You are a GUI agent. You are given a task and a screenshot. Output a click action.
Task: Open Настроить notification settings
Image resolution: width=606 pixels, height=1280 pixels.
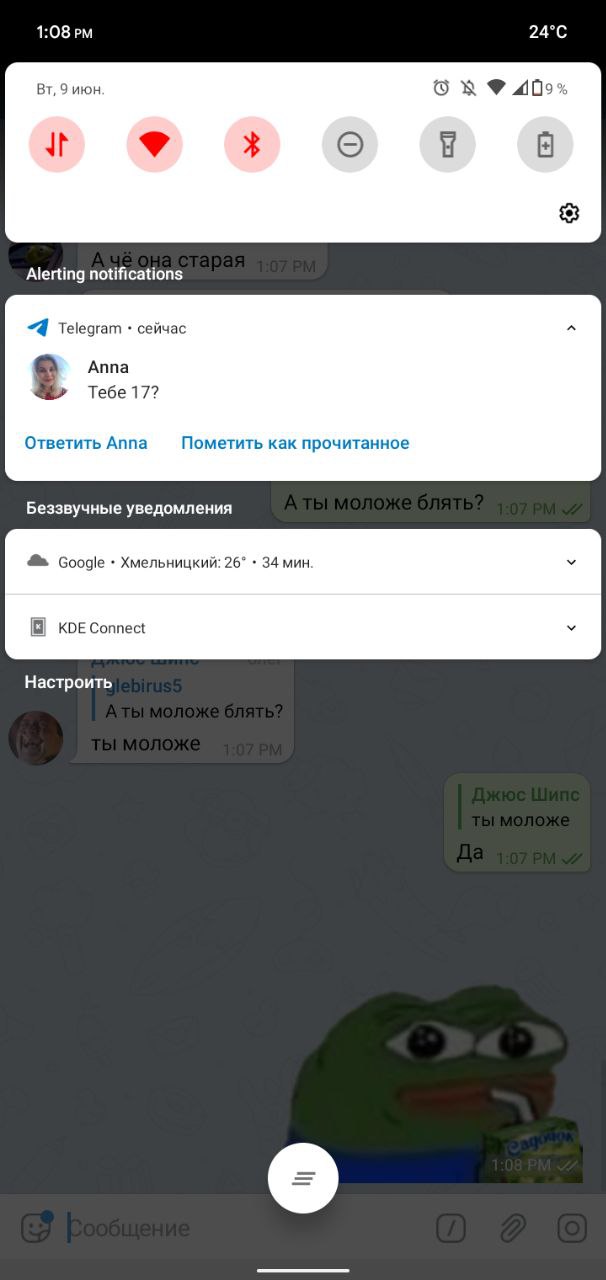point(68,682)
